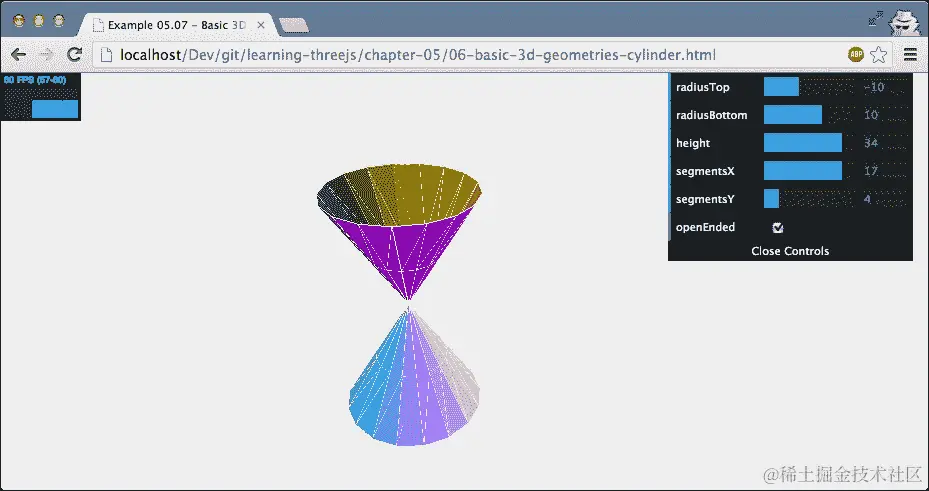Viewport: 929px width, 491px height.
Task: Click the radiusBottom value field showing 10
Action: tap(885, 115)
